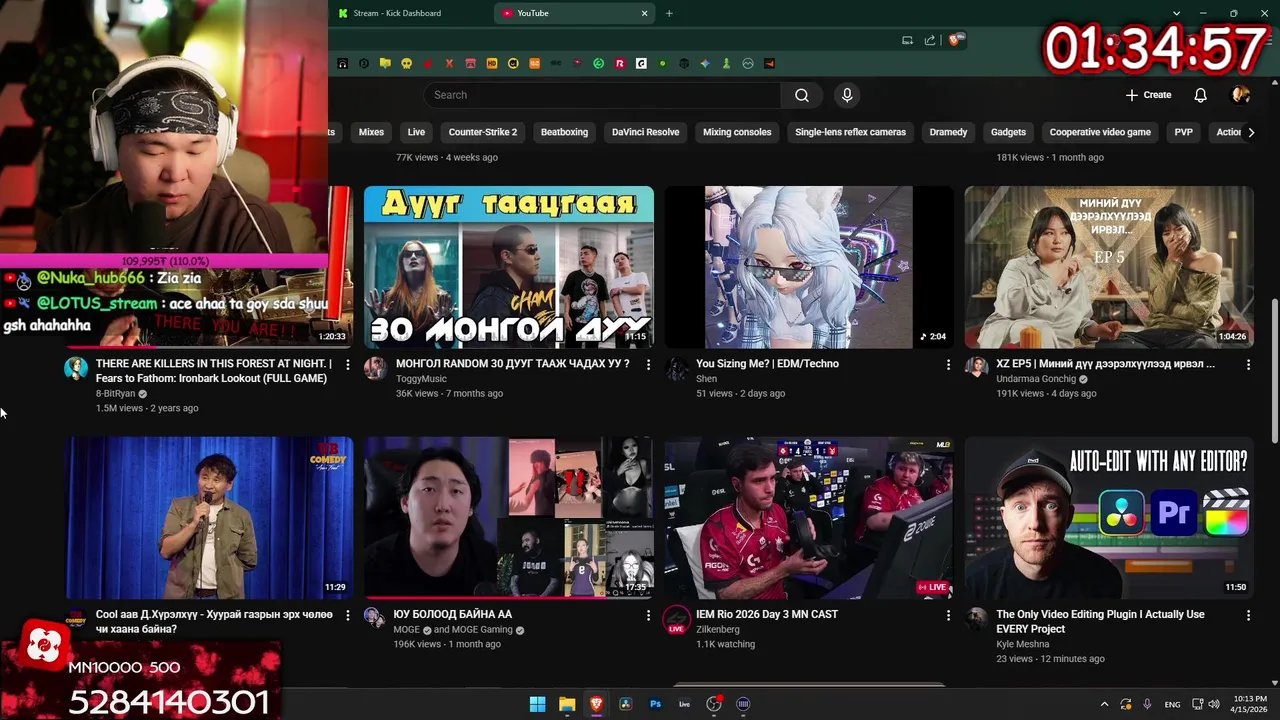This screenshot has width=1280, height=720.
Task: Open Windows Start menu
Action: tap(537, 704)
